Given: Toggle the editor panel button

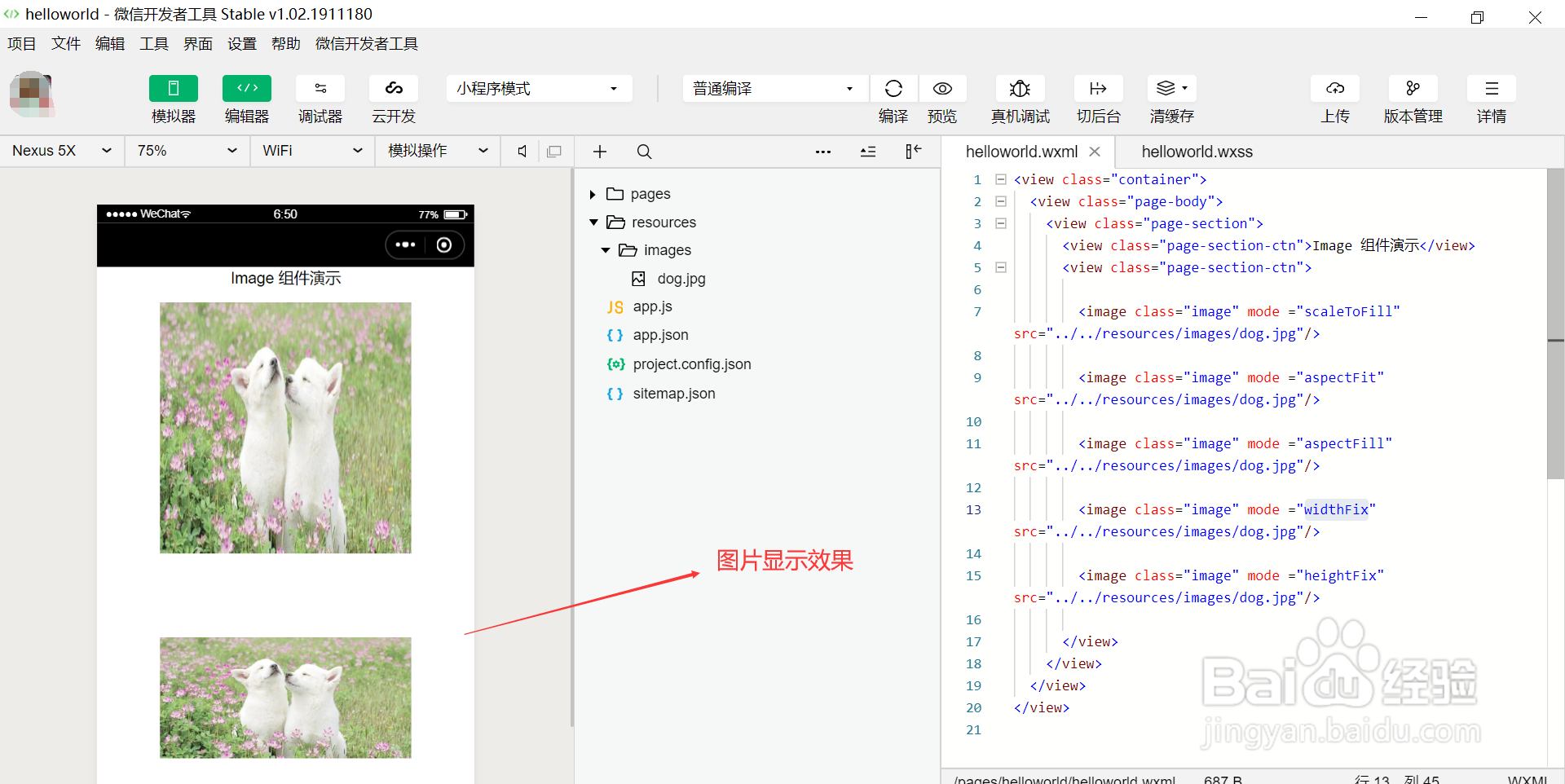Looking at the screenshot, I should 246,88.
